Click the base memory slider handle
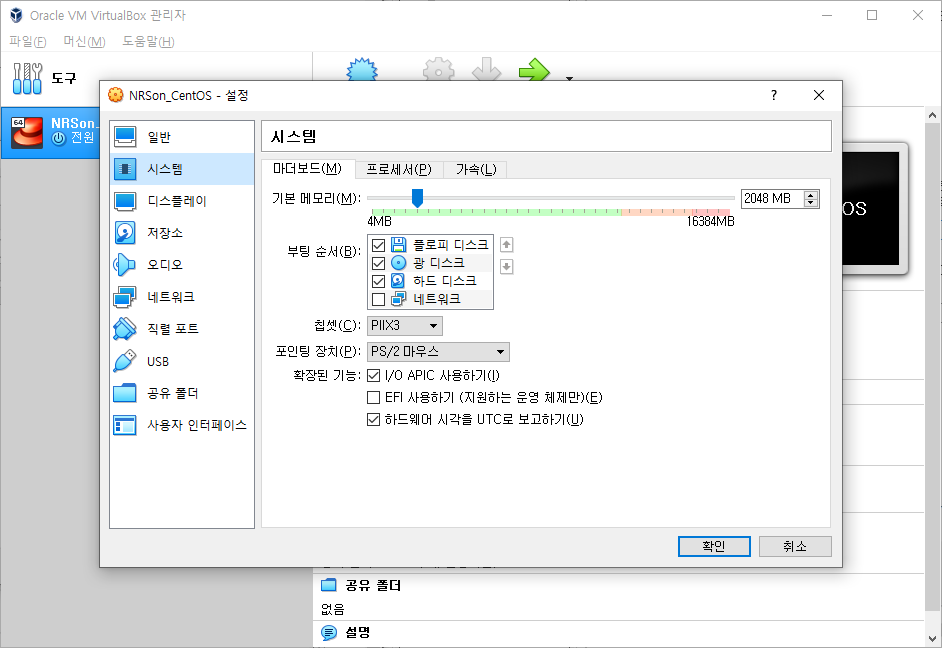This screenshot has width=942, height=648. pos(417,198)
